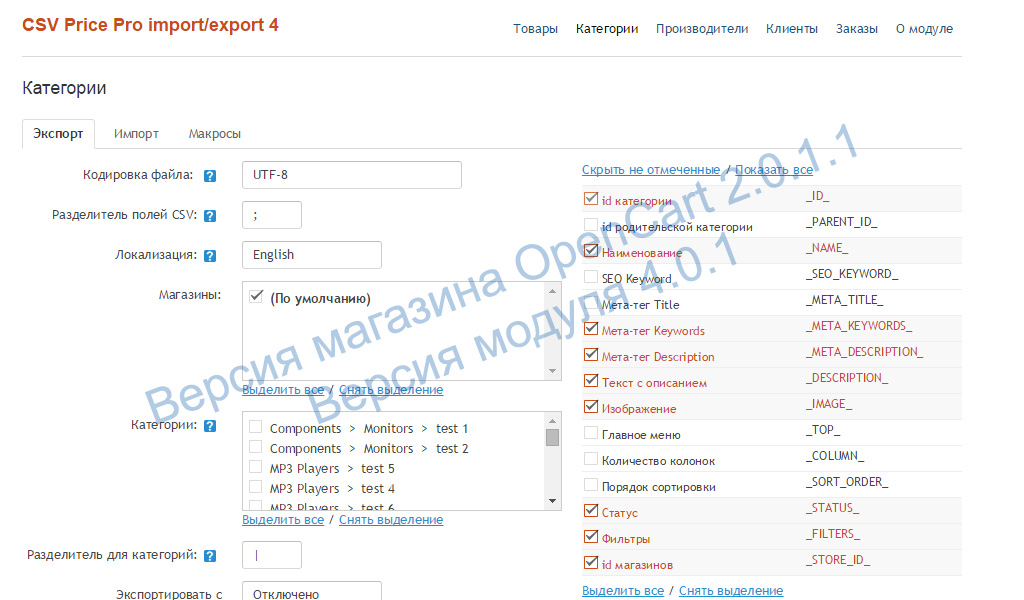1024x600 pixels.
Task: Check MP3 Players > test 4 category
Action: click(255, 487)
